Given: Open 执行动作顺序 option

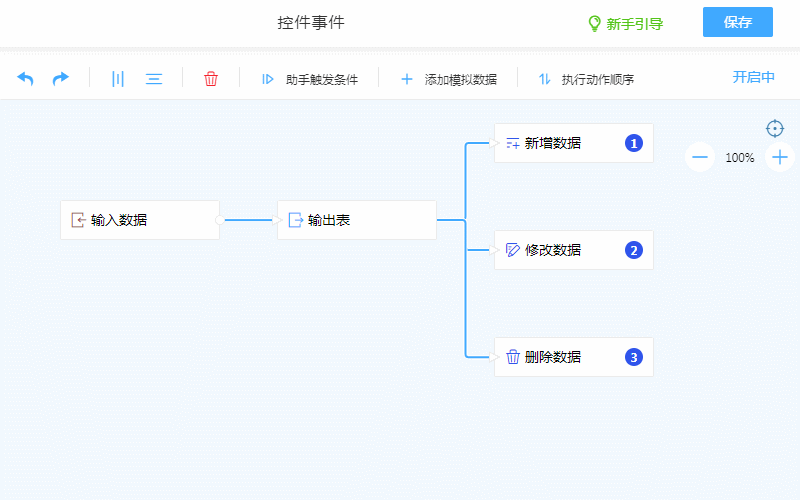Looking at the screenshot, I should (x=586, y=79).
